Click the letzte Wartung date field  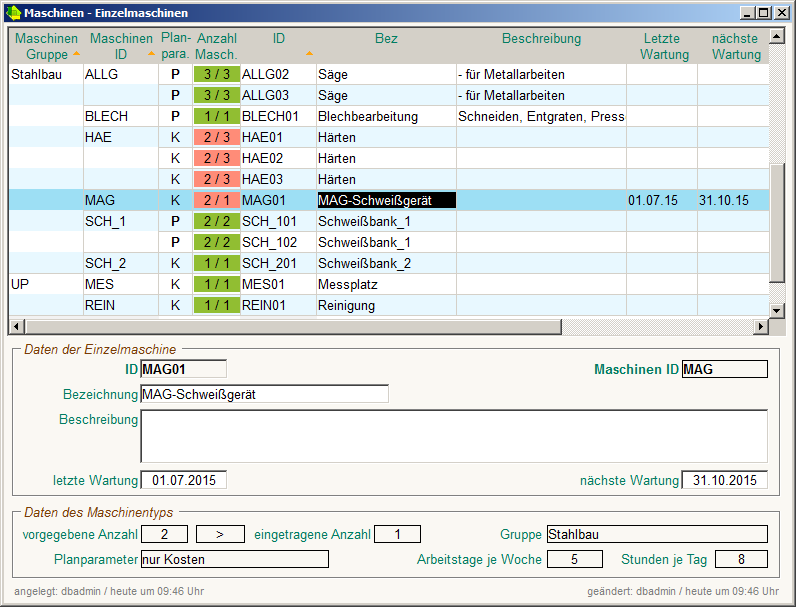[183, 480]
